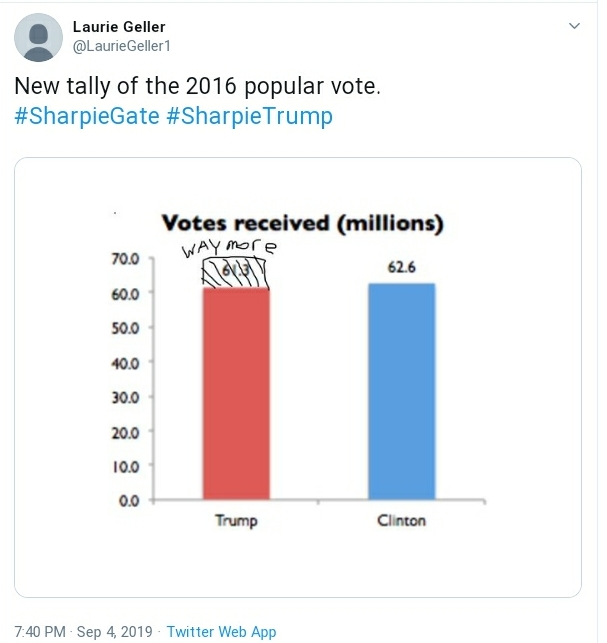Click the Clinton label under the blue bar
This screenshot has height=643, width=607.
[401, 521]
